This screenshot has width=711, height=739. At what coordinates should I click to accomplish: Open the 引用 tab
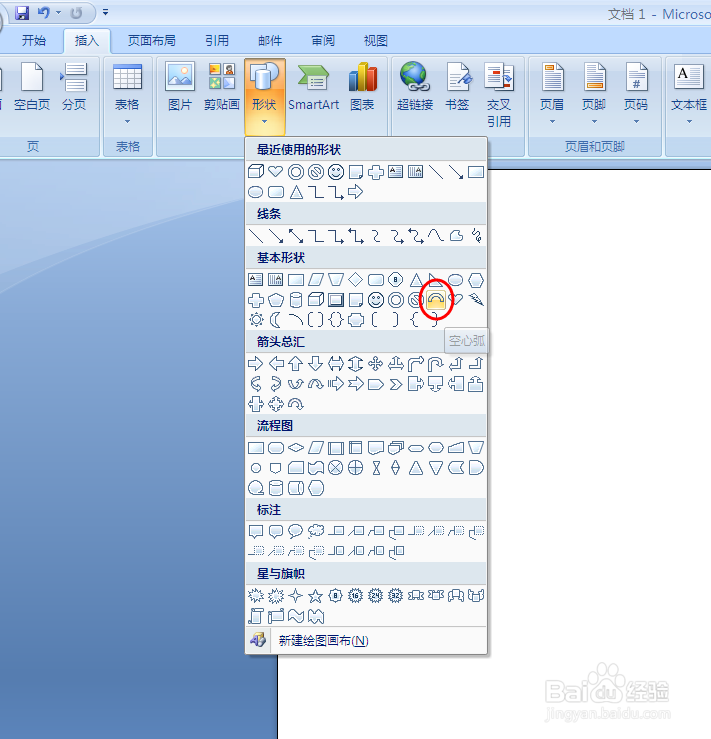tap(217, 41)
